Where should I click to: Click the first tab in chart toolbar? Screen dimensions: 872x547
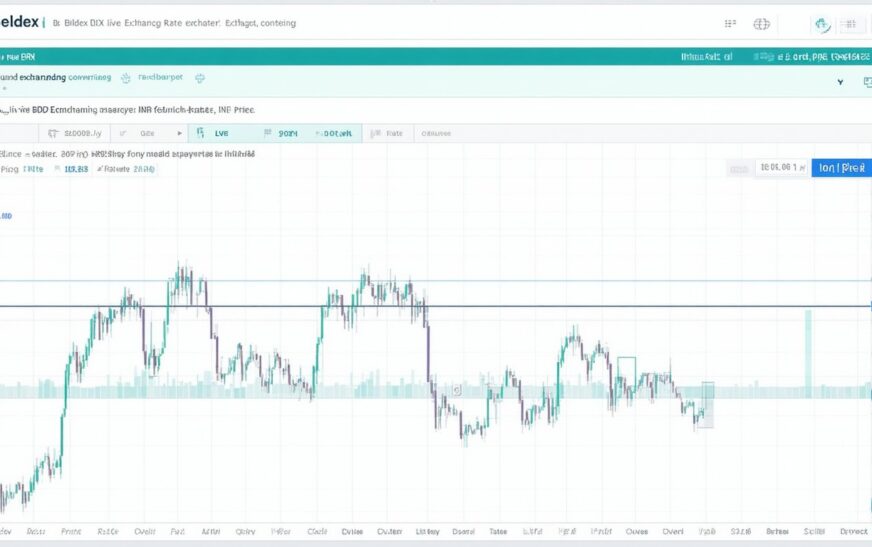tap(80, 132)
